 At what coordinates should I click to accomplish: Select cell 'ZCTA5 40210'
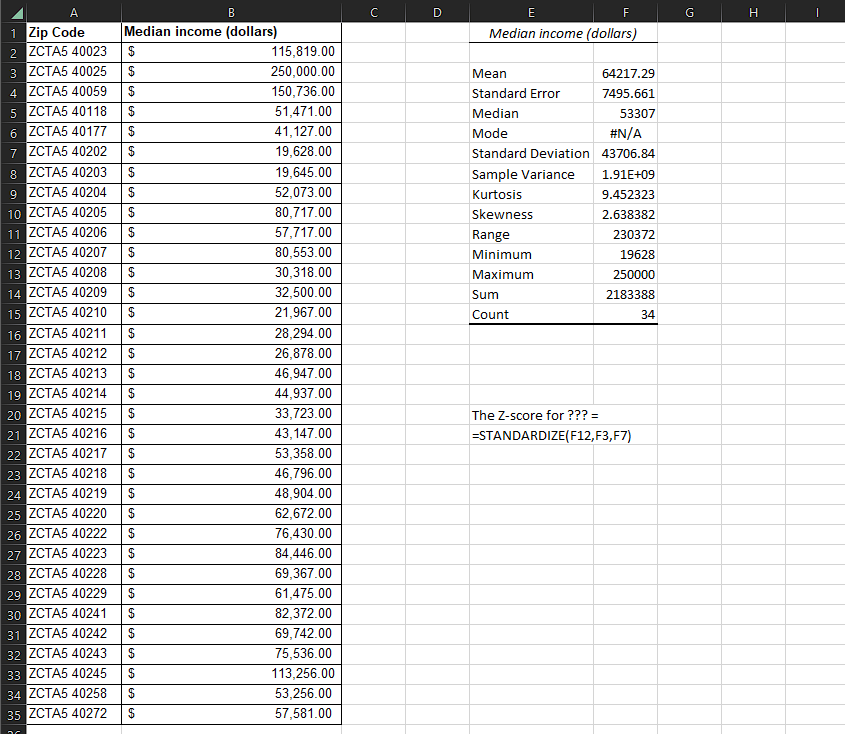(x=74, y=313)
